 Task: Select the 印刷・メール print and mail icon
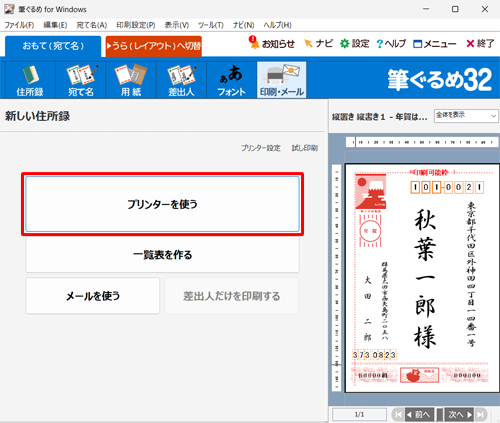coord(282,80)
